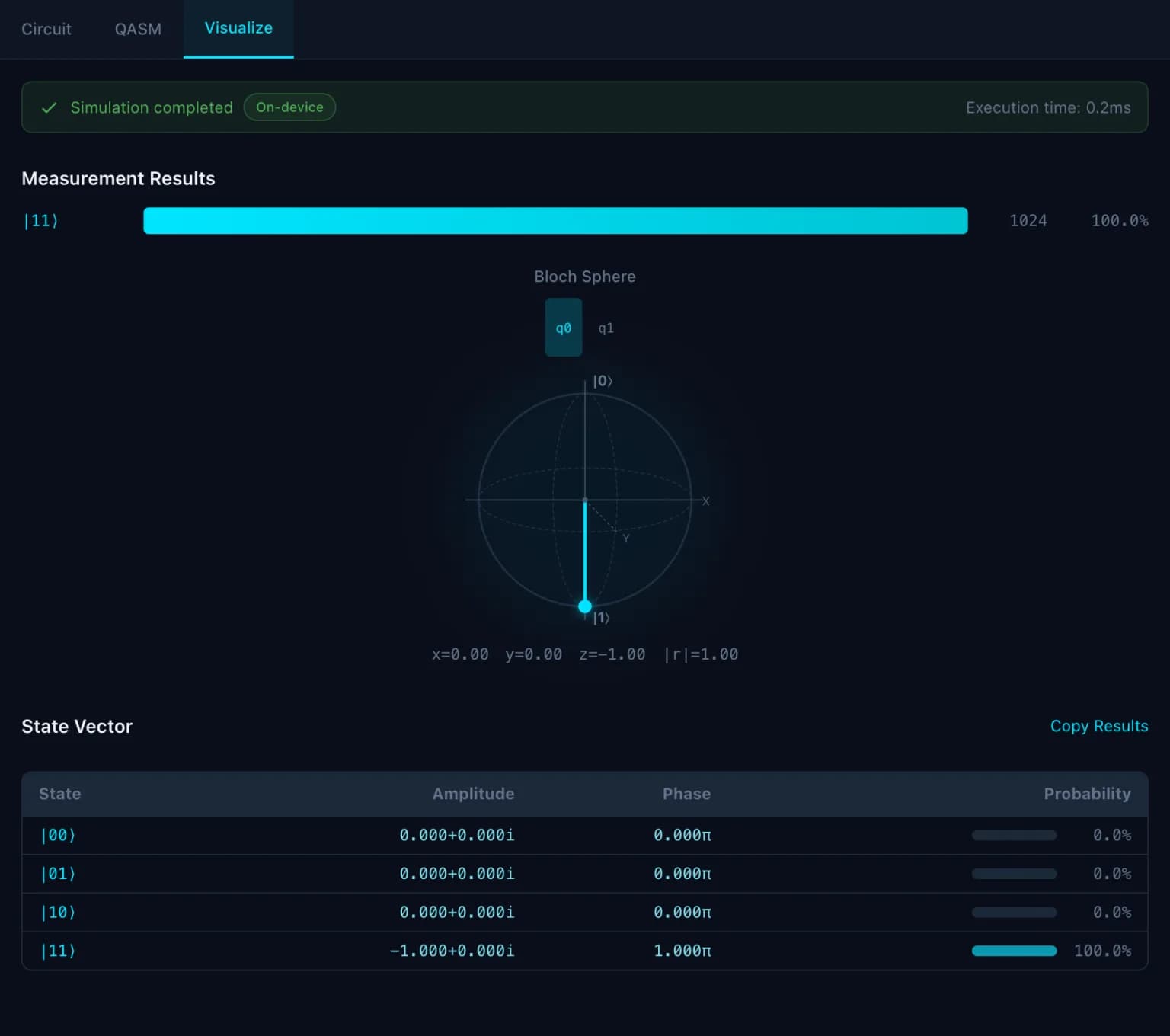Click the Bloch vector endpoint dot at |1⟩

pos(585,606)
